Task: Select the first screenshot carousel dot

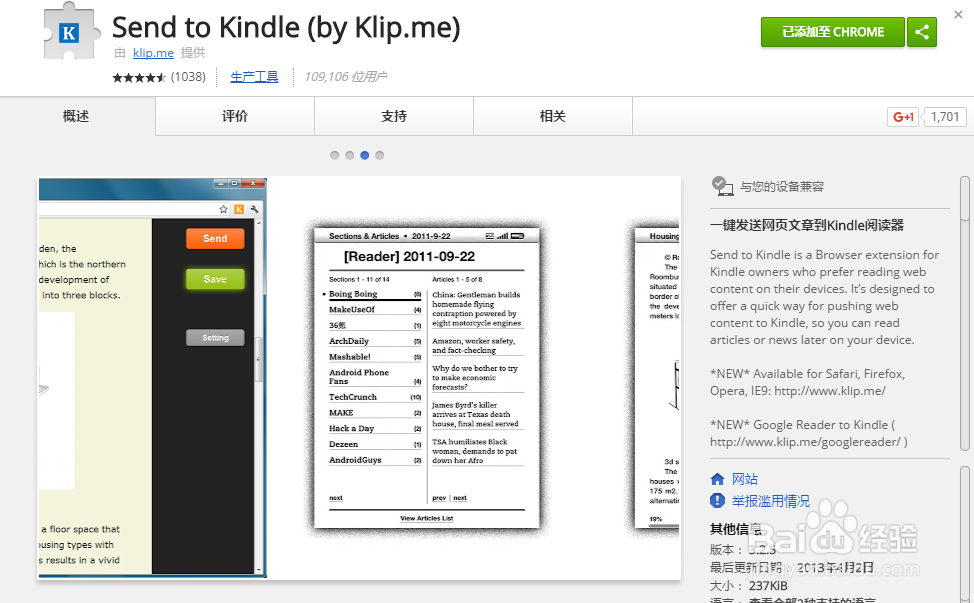Action: pyautogui.click(x=335, y=155)
